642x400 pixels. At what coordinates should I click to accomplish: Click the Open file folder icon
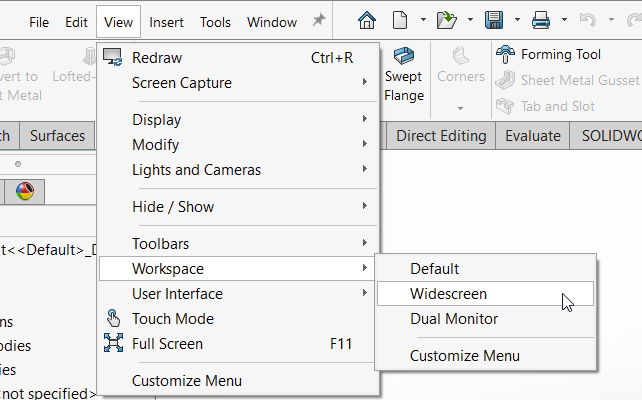446,20
